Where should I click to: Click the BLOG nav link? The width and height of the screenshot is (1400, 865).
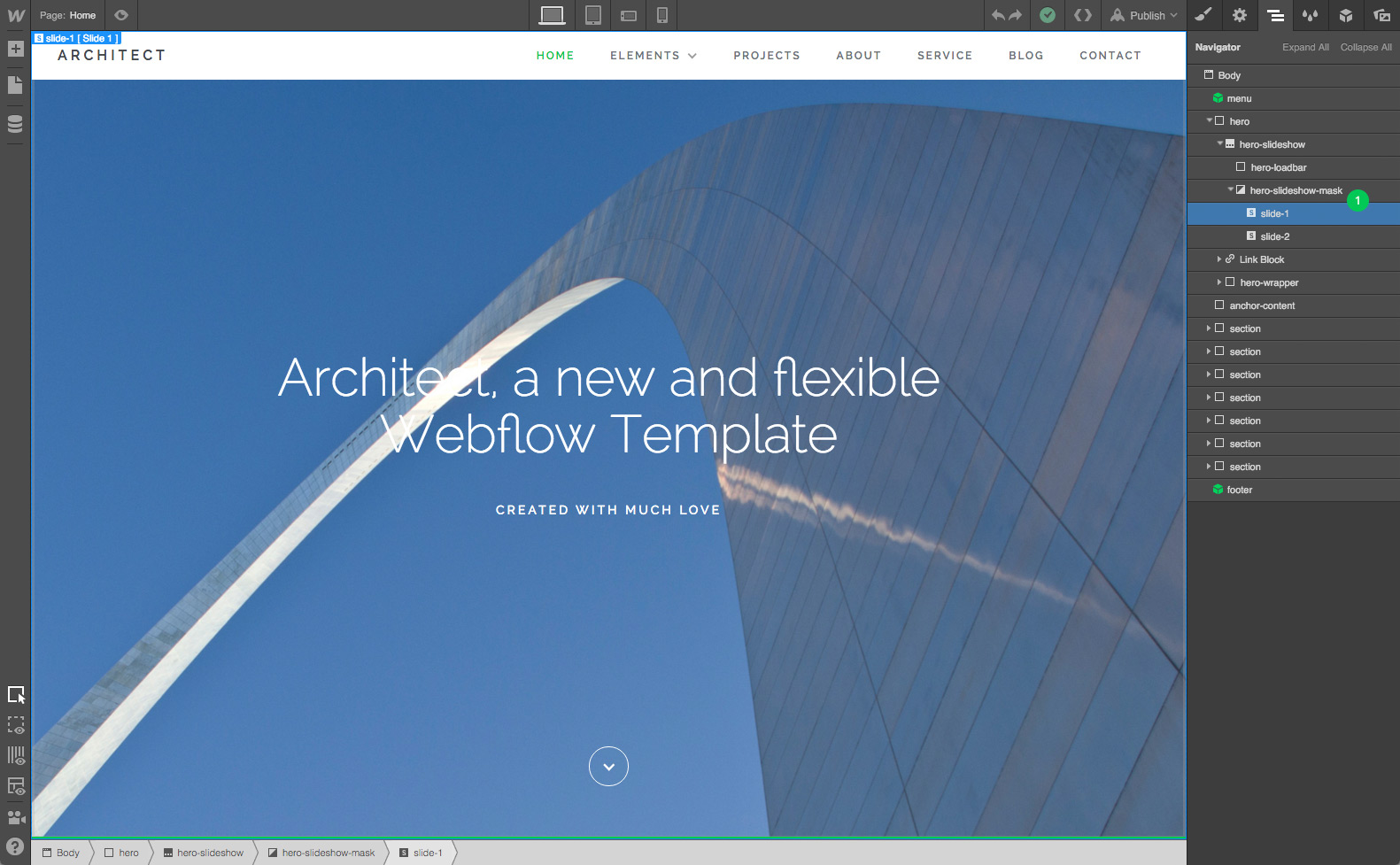tap(1026, 56)
